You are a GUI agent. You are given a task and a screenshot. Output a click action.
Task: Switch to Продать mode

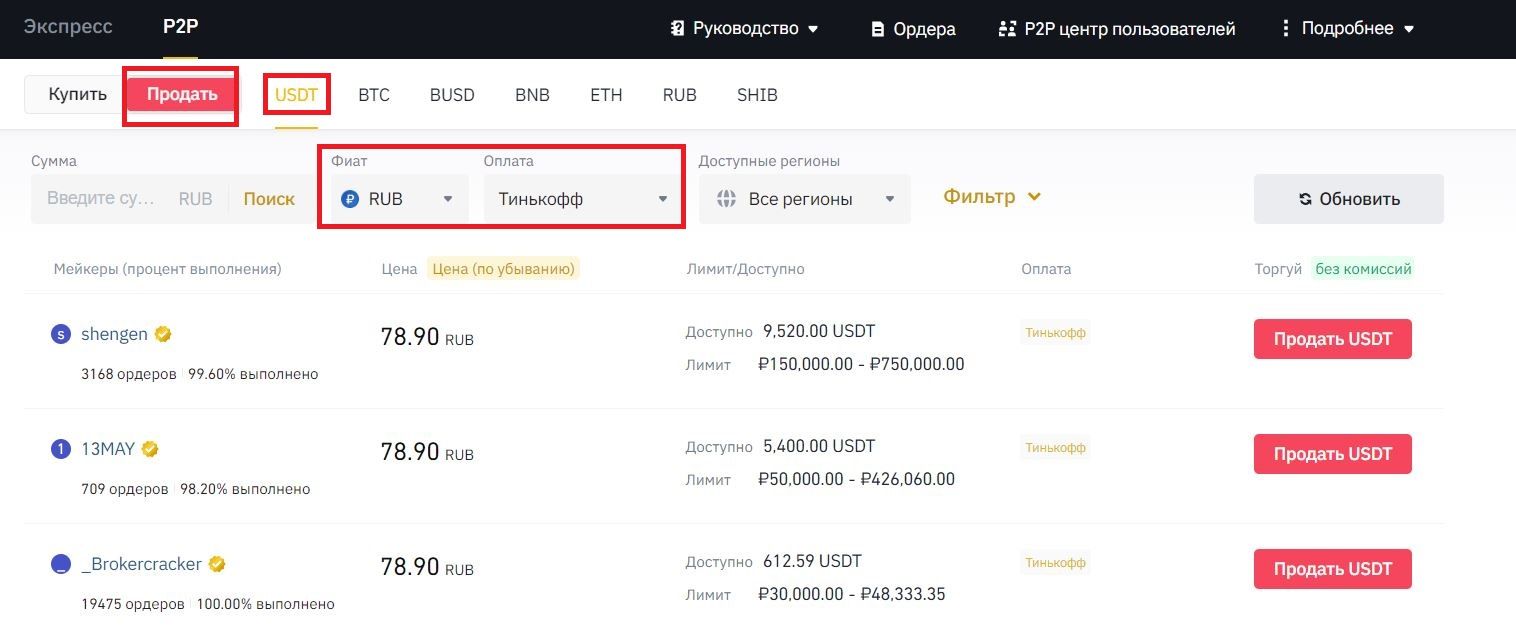coord(182,95)
